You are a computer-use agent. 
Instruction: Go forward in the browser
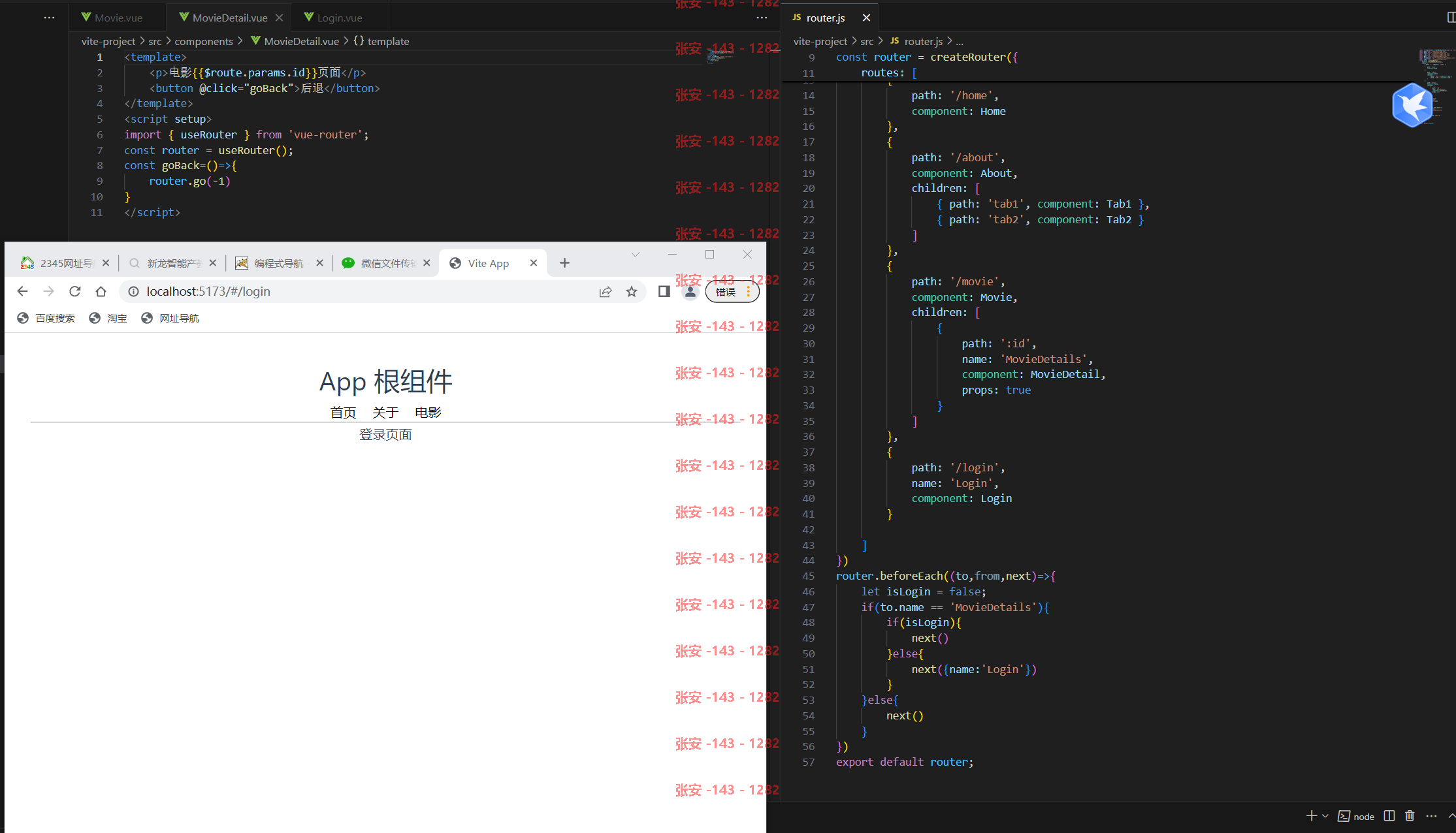pyautogui.click(x=48, y=291)
